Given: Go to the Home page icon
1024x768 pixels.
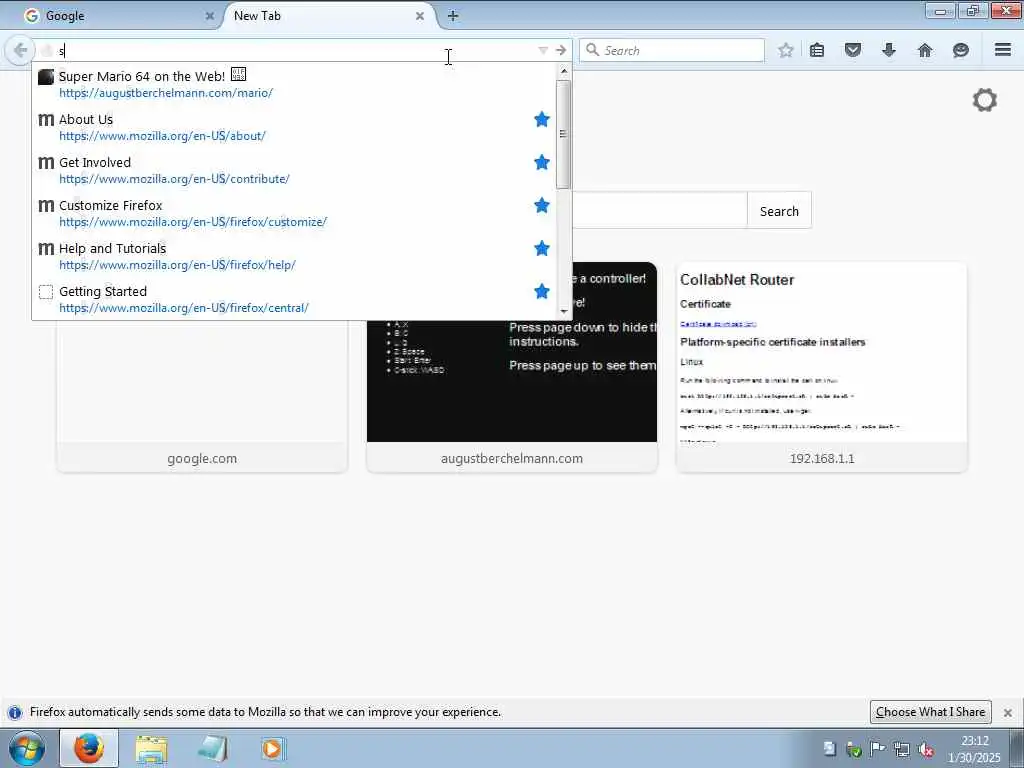Looking at the screenshot, I should pyautogui.click(x=925, y=50).
